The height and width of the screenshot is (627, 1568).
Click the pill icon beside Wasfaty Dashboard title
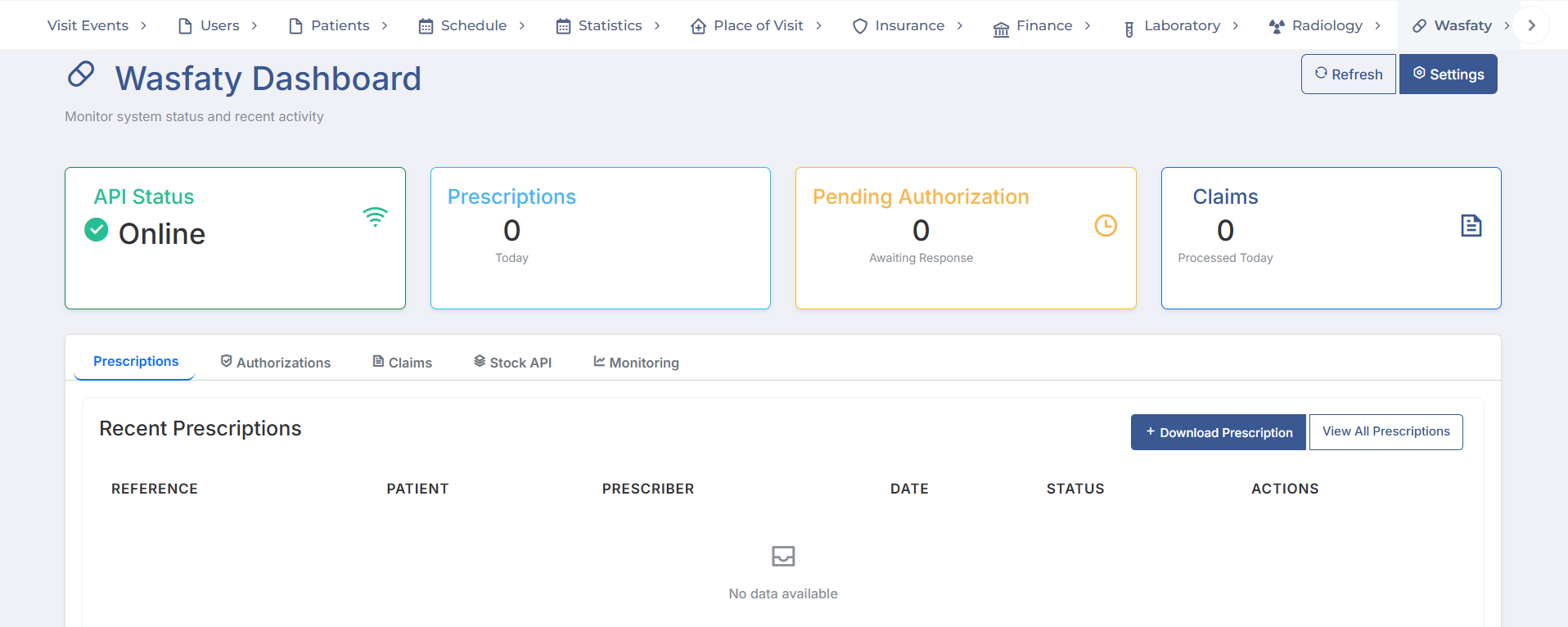pyautogui.click(x=81, y=74)
